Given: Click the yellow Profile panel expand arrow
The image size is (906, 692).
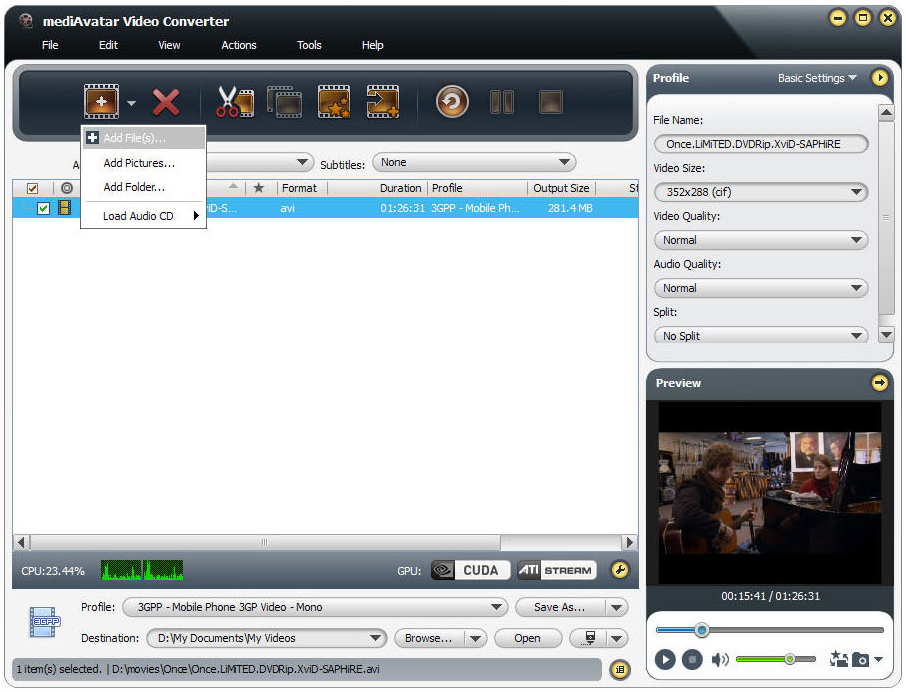Looking at the screenshot, I should tap(879, 77).
